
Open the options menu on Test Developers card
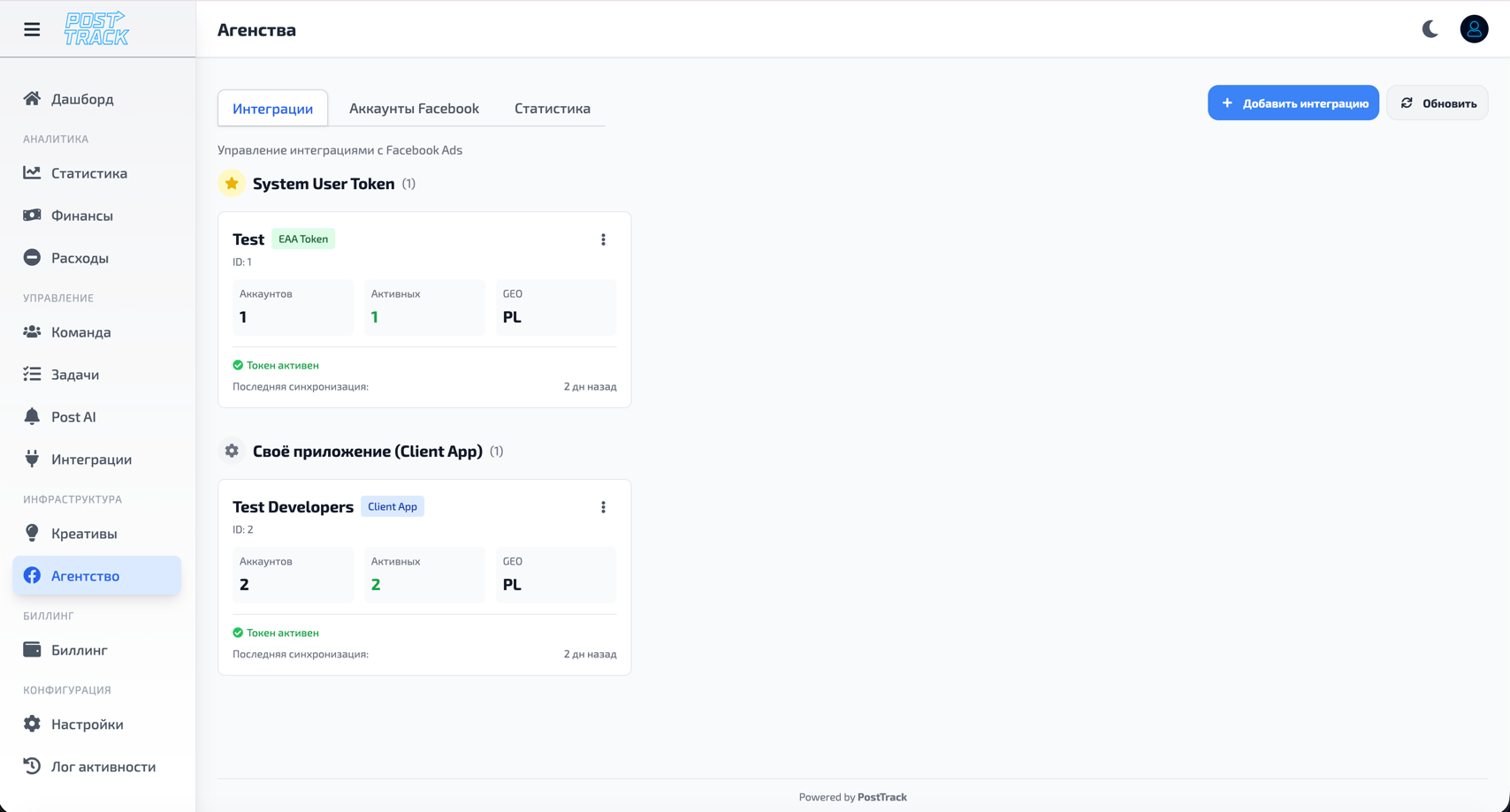[x=604, y=506]
